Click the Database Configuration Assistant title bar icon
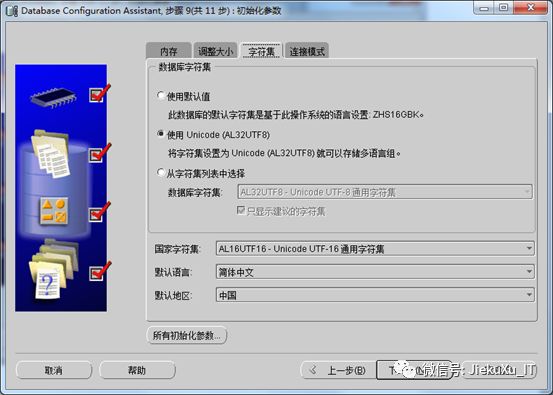The image size is (553, 395). point(12,11)
